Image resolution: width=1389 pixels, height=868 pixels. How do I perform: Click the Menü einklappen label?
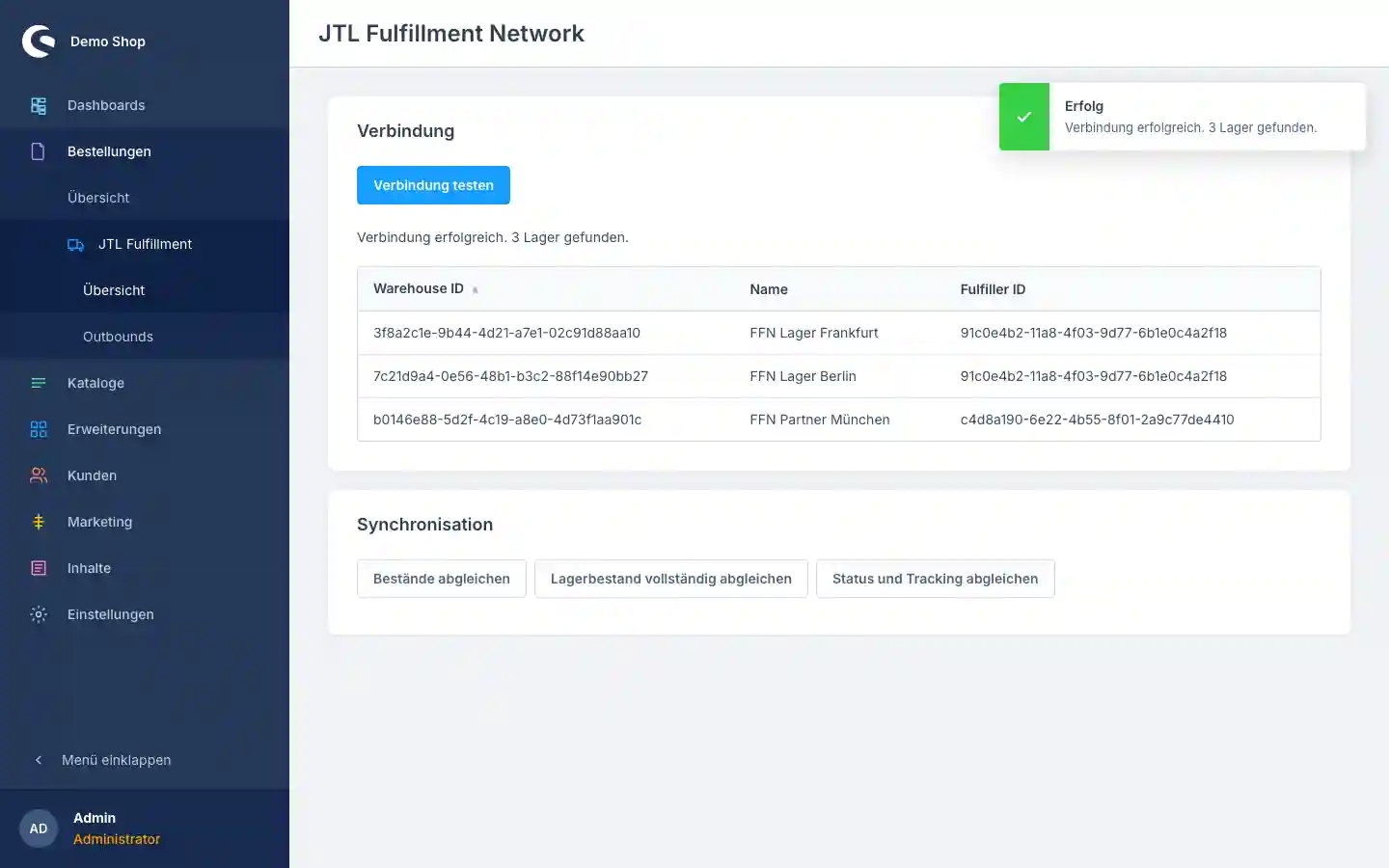point(116,760)
